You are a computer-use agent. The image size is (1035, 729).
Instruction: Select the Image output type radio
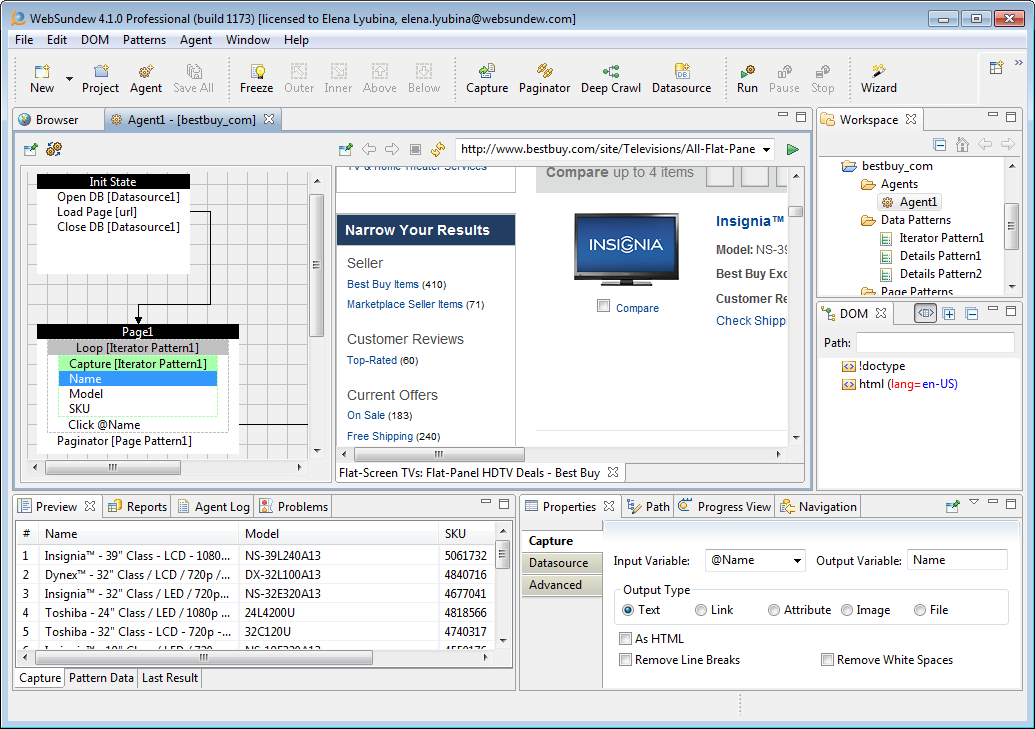coord(847,610)
